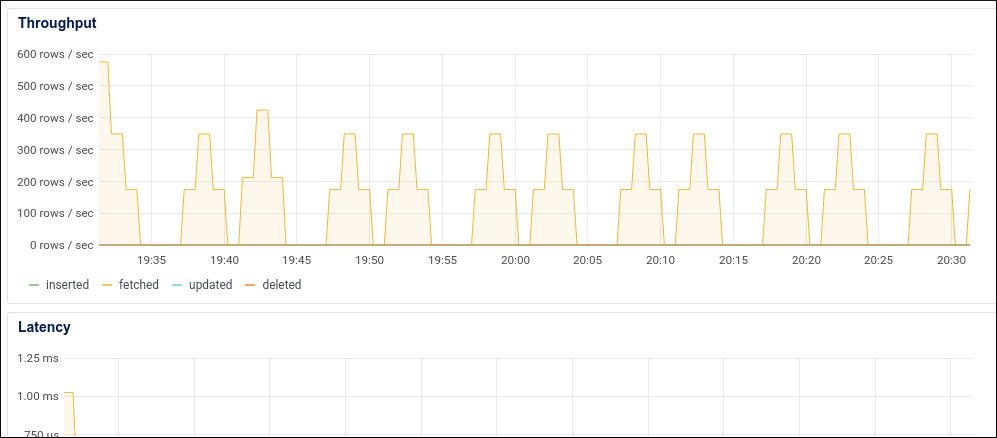The image size is (997, 438).
Task: Click the 1.25 ms latency axis label
Action: pos(38,359)
